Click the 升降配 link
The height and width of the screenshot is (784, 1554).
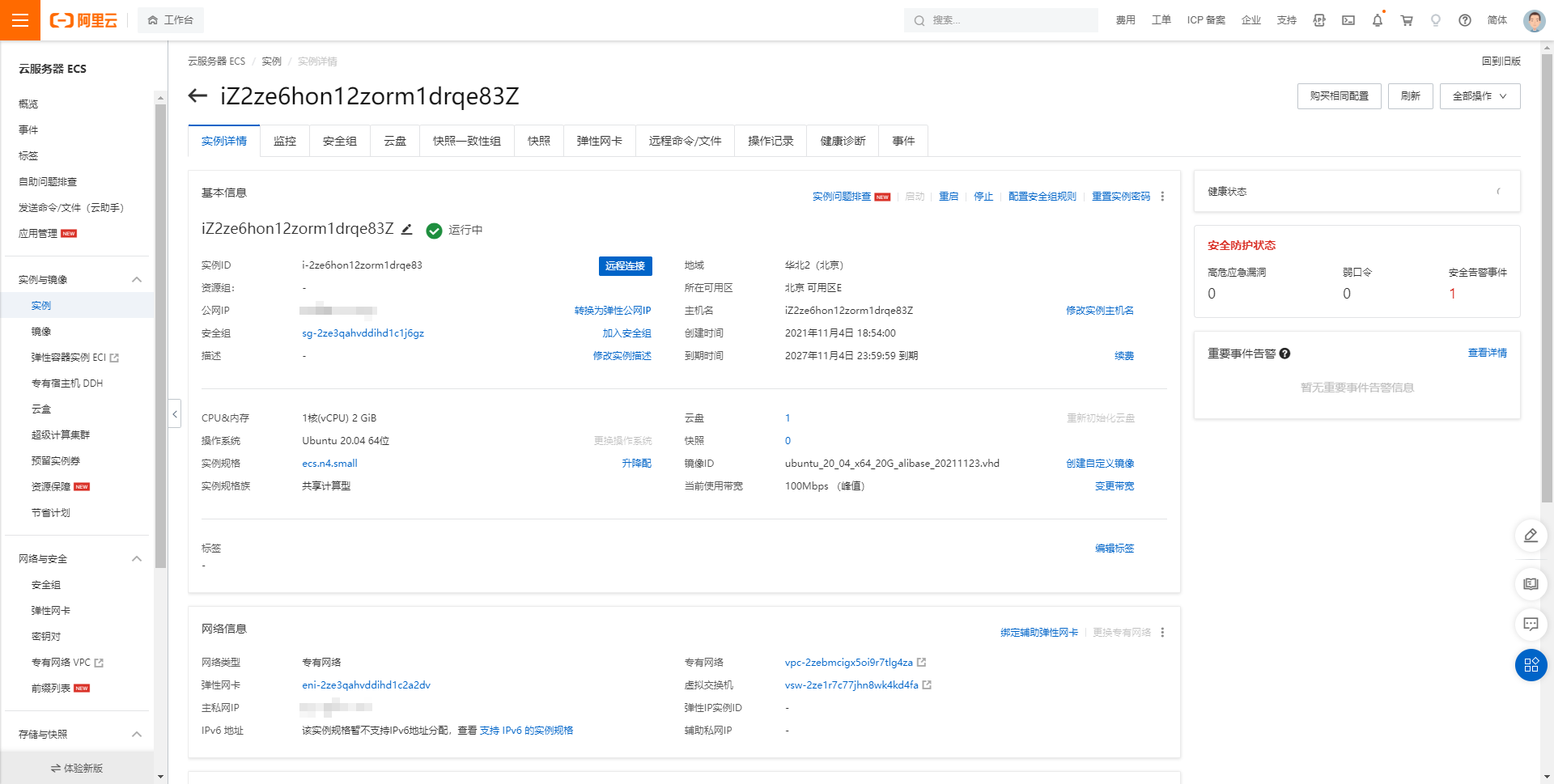click(636, 464)
